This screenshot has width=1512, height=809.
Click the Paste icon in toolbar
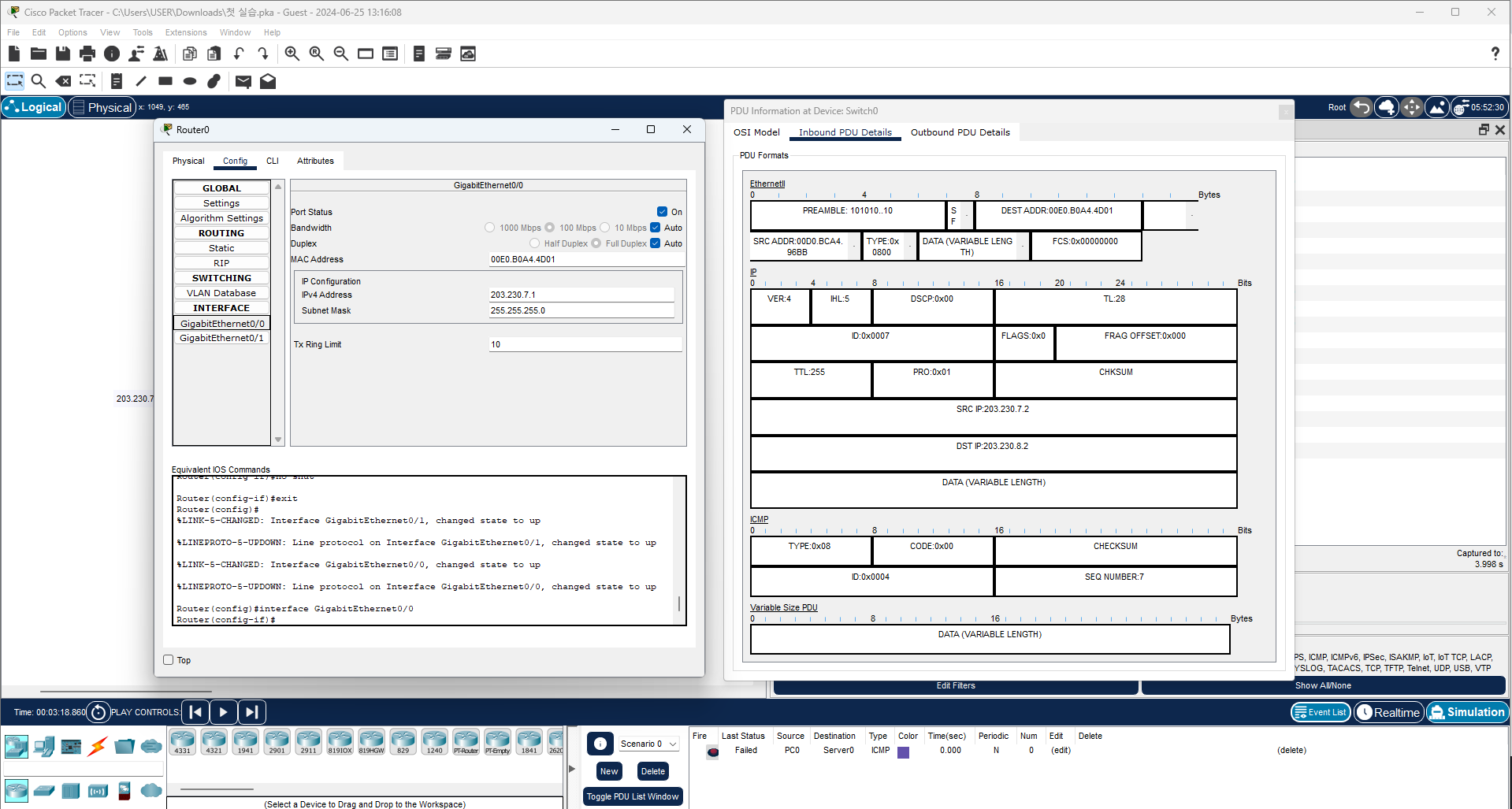coord(214,54)
